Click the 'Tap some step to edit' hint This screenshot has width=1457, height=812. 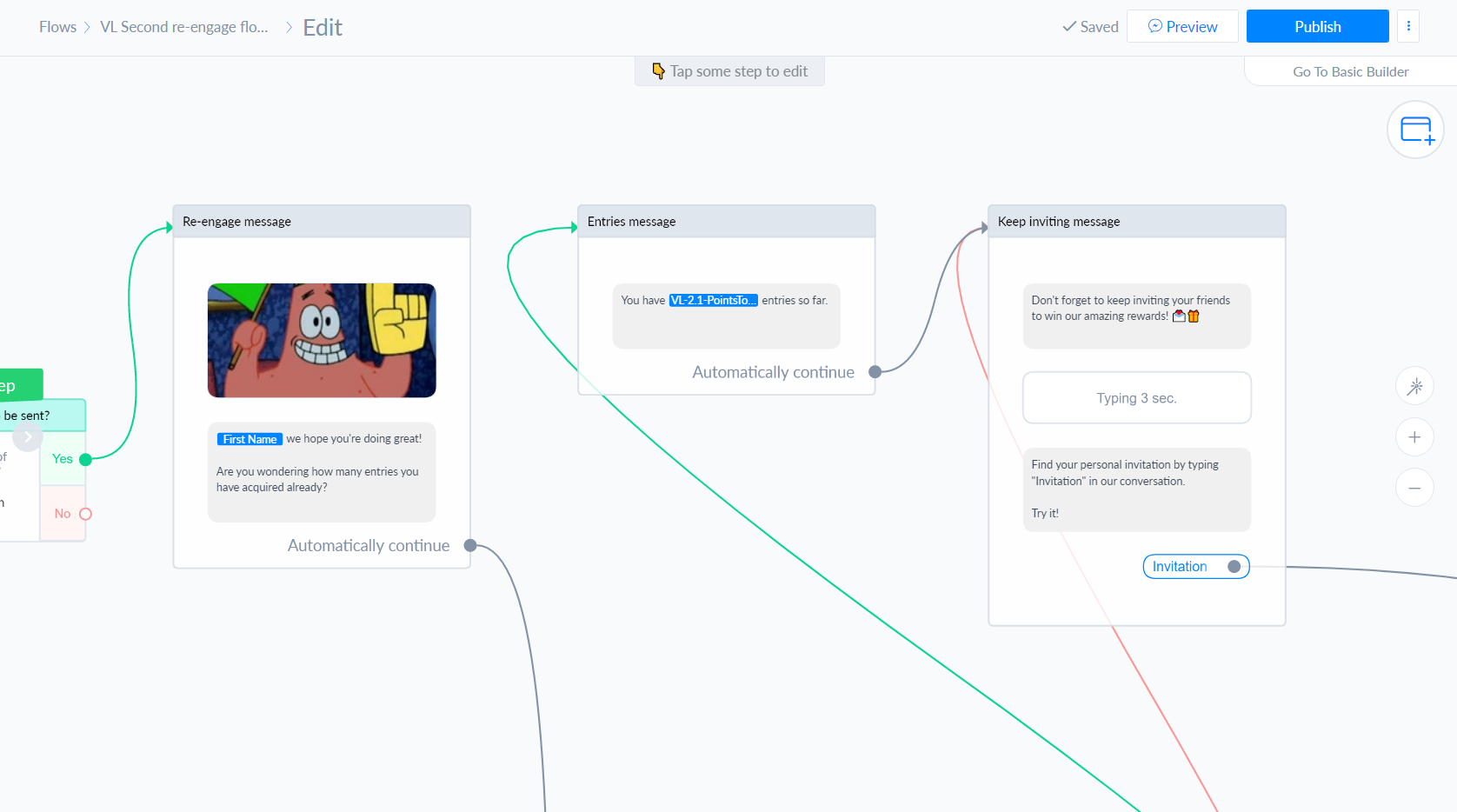click(729, 71)
